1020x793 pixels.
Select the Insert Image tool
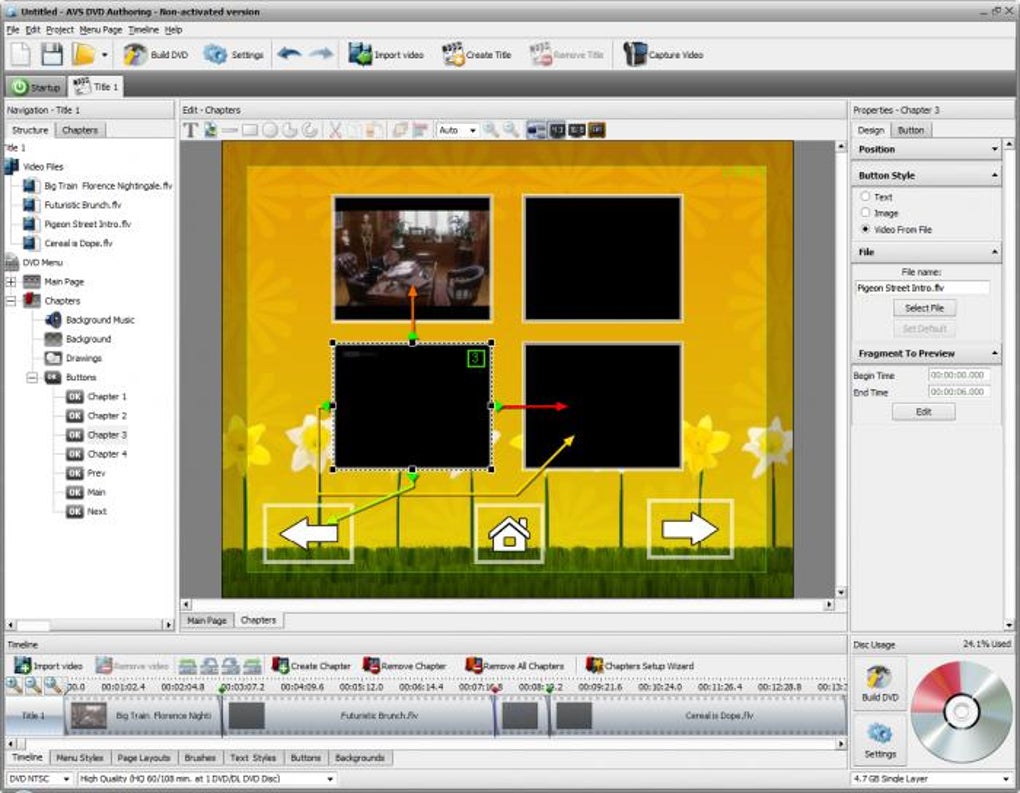[210, 130]
